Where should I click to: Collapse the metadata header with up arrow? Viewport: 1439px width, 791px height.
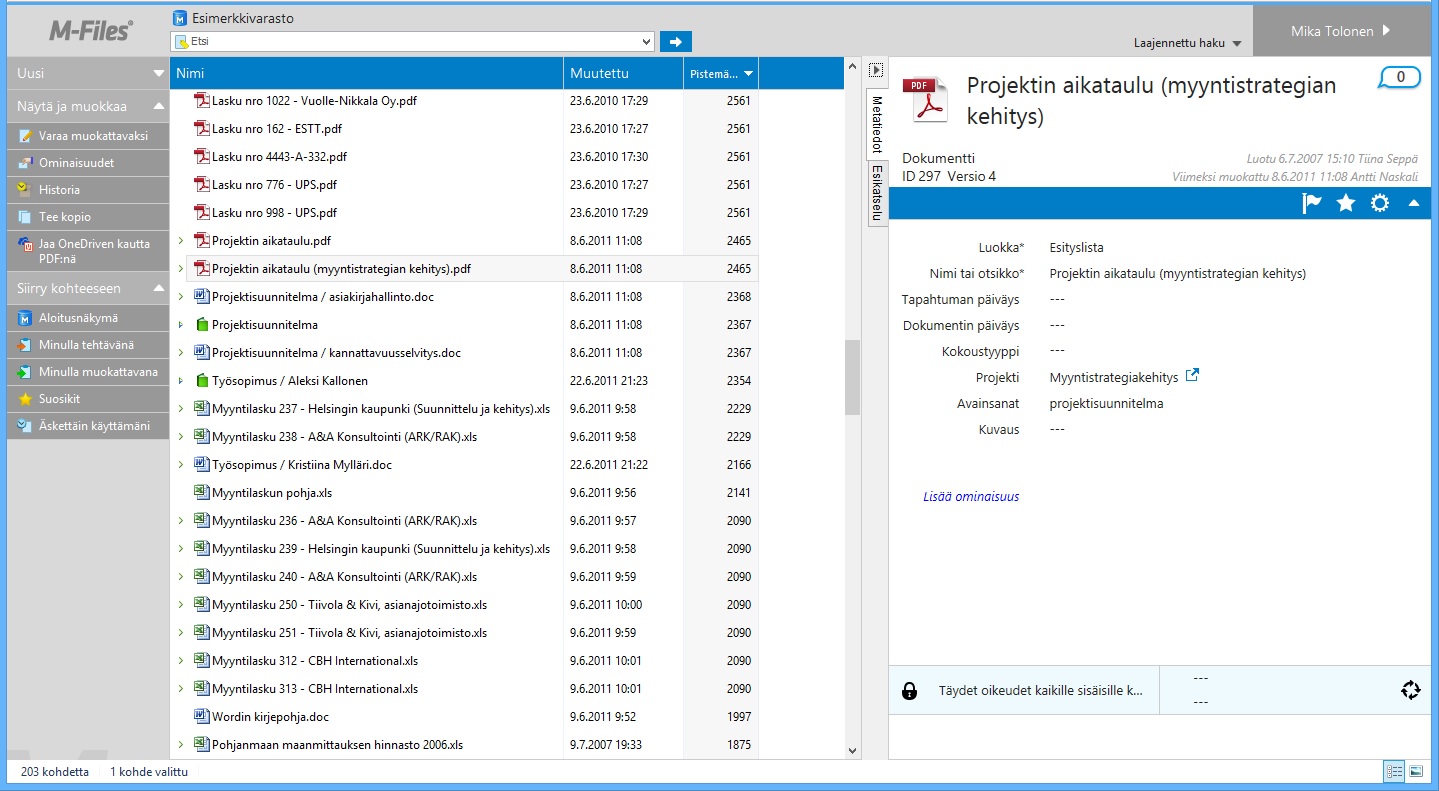point(1414,203)
